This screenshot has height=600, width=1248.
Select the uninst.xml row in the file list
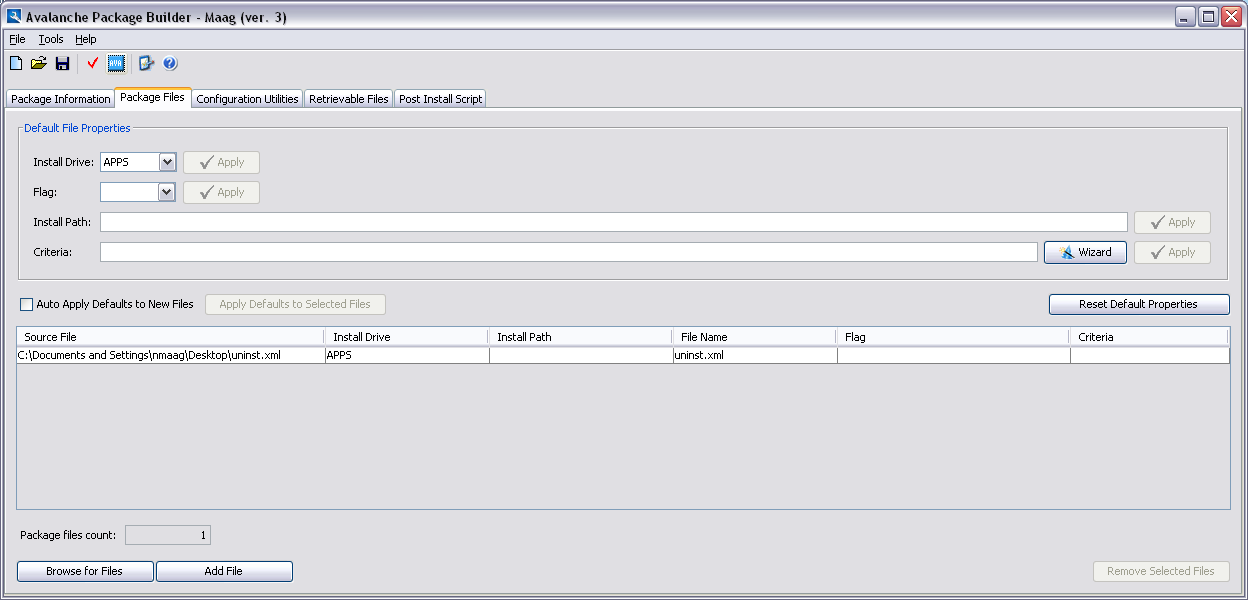[x=300, y=355]
